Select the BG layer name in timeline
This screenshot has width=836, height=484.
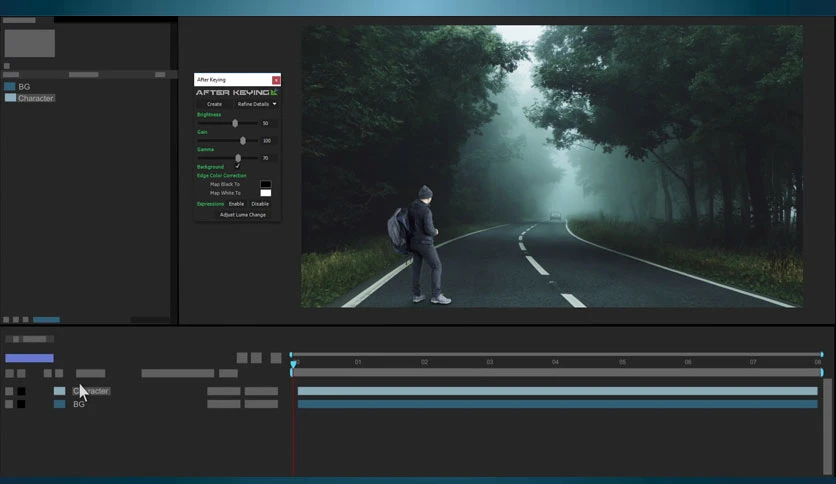point(79,404)
